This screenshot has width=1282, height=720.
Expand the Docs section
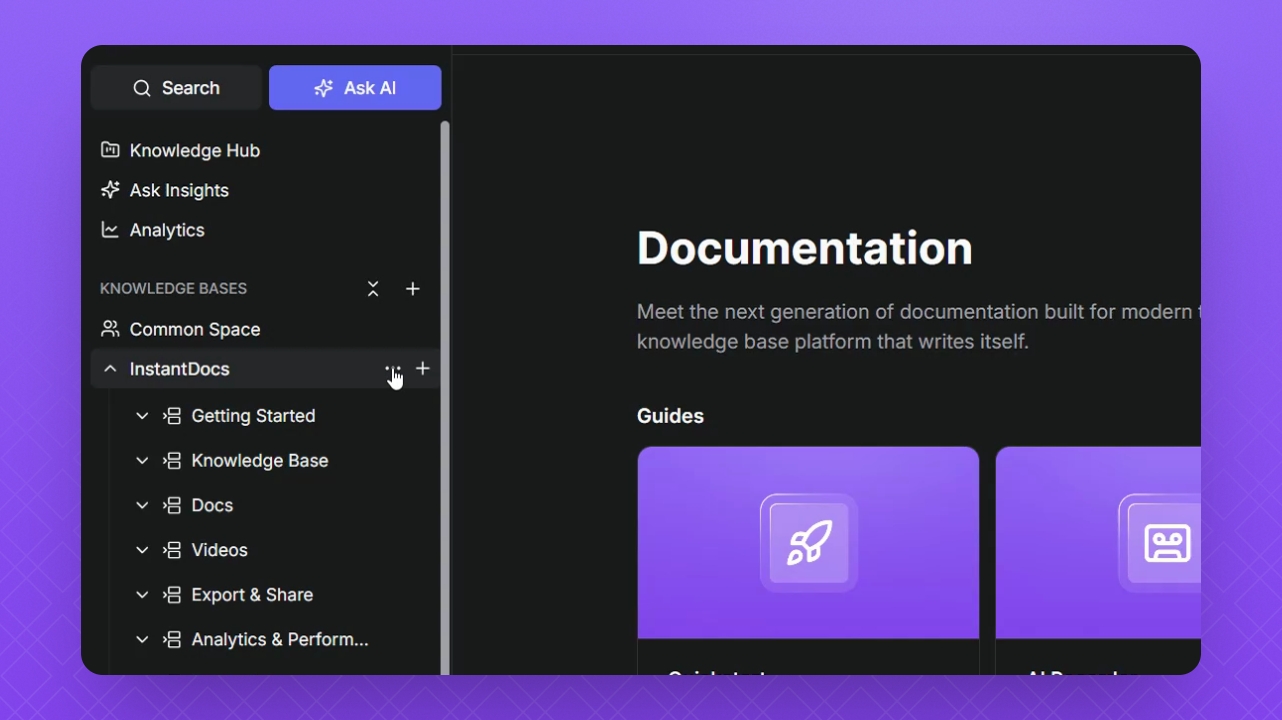(142, 506)
